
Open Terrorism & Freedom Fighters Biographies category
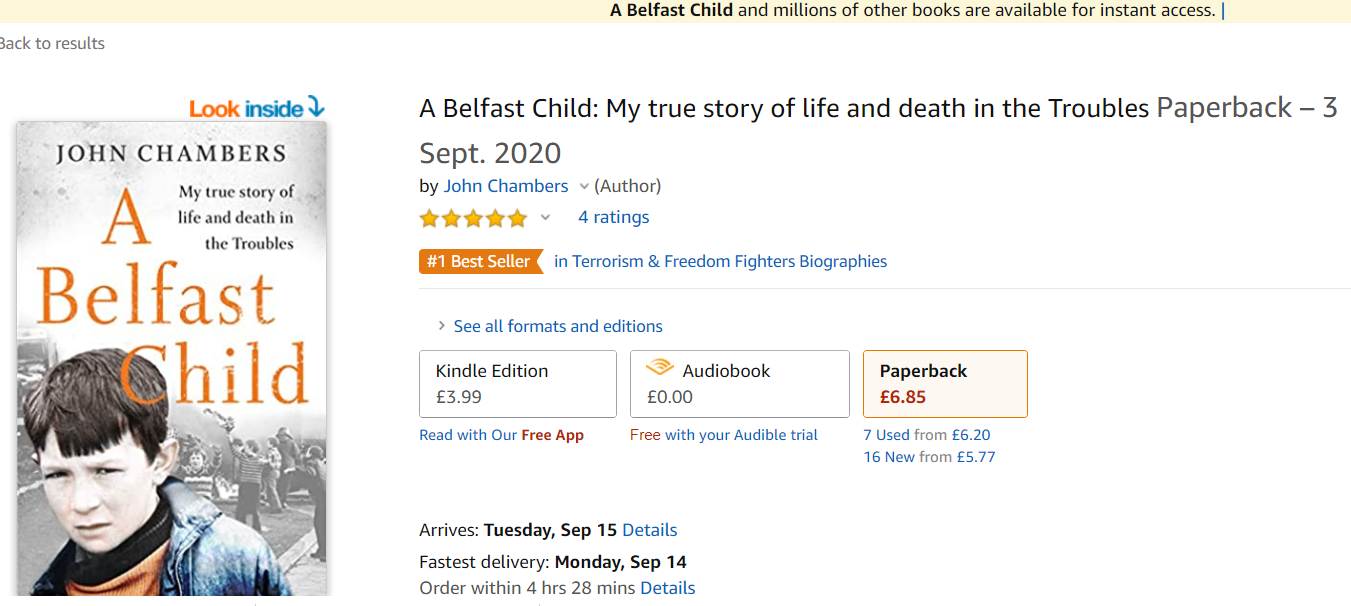click(x=720, y=262)
